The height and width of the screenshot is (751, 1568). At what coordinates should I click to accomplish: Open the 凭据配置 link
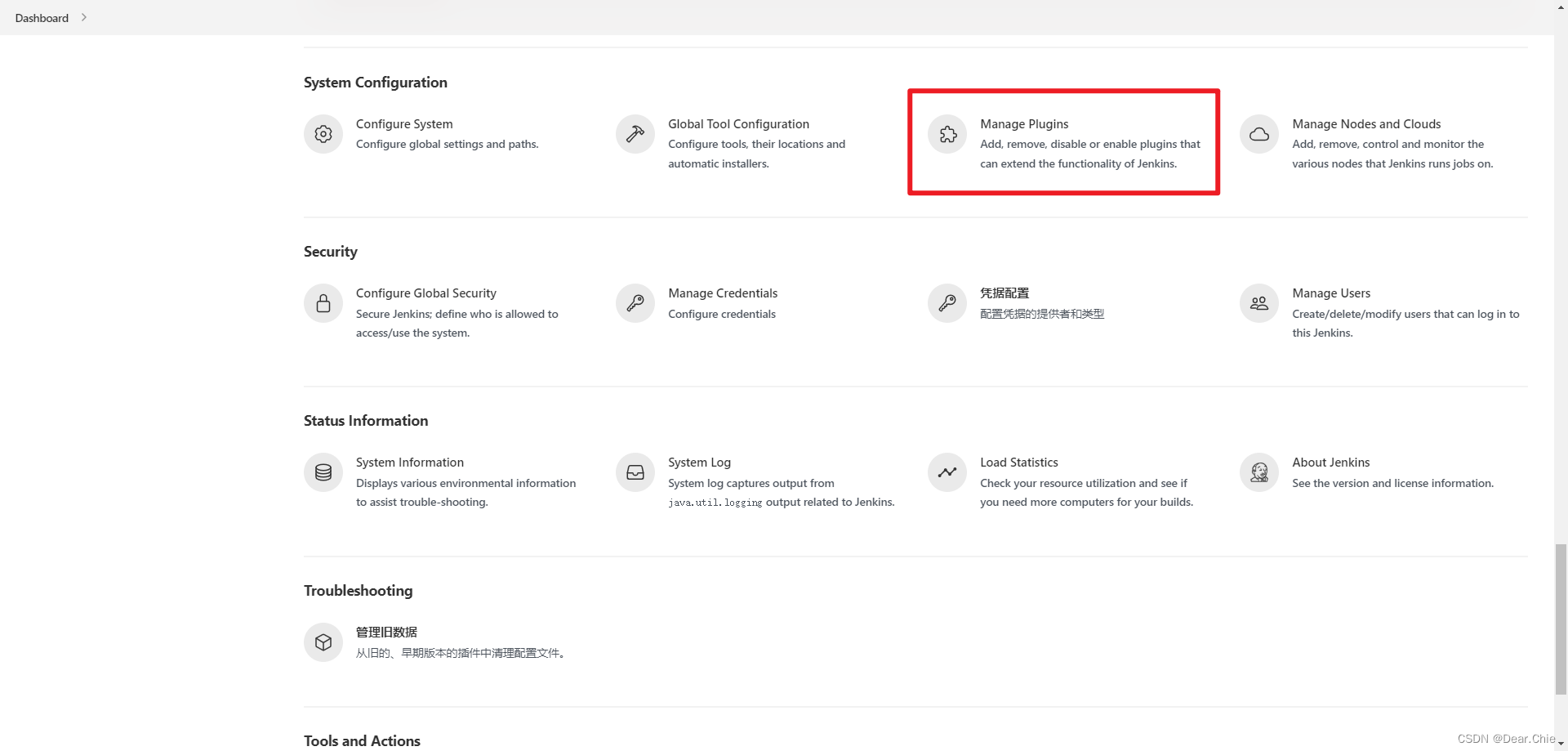coord(1004,293)
